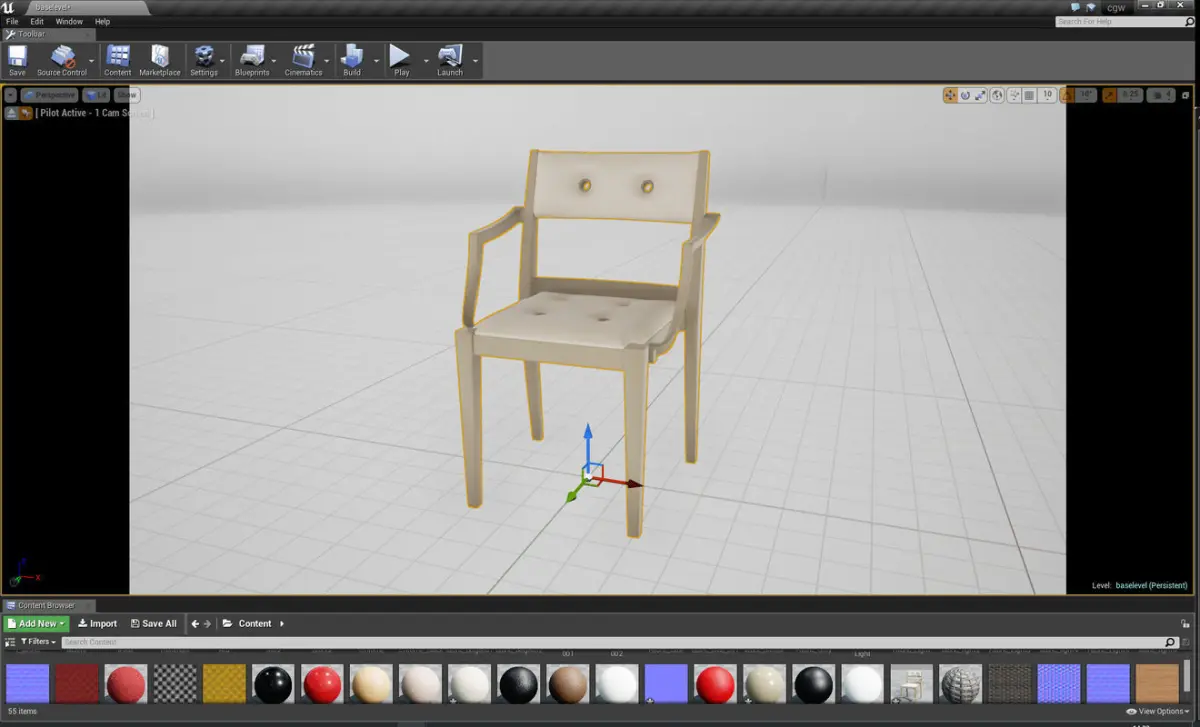
Task: Open the File menu
Action: pos(12,21)
